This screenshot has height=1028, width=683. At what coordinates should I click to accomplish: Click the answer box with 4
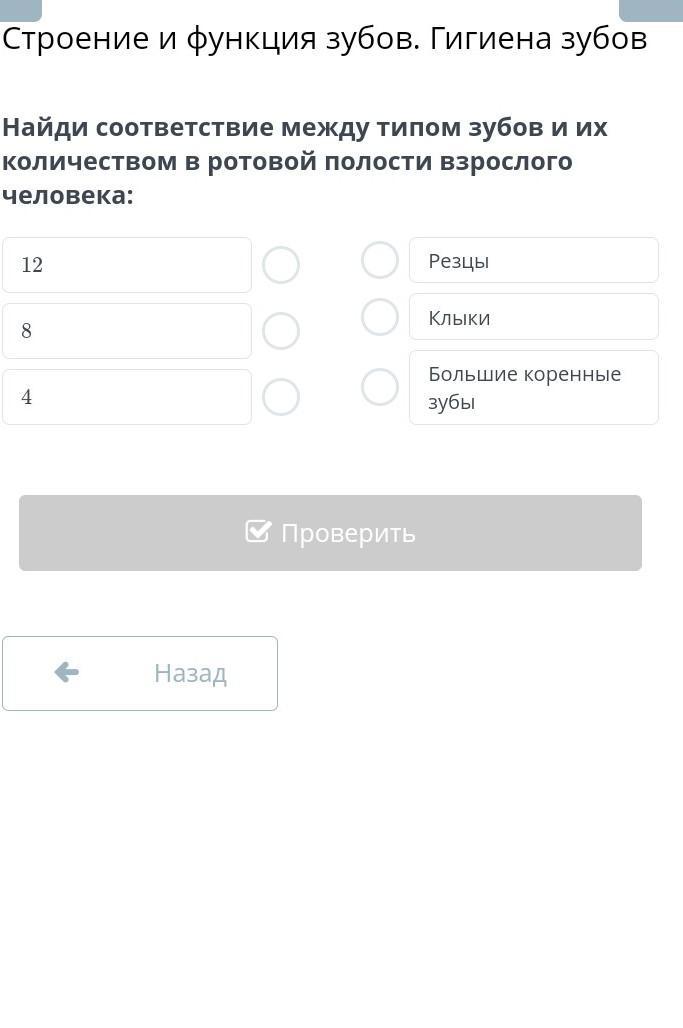tap(127, 397)
